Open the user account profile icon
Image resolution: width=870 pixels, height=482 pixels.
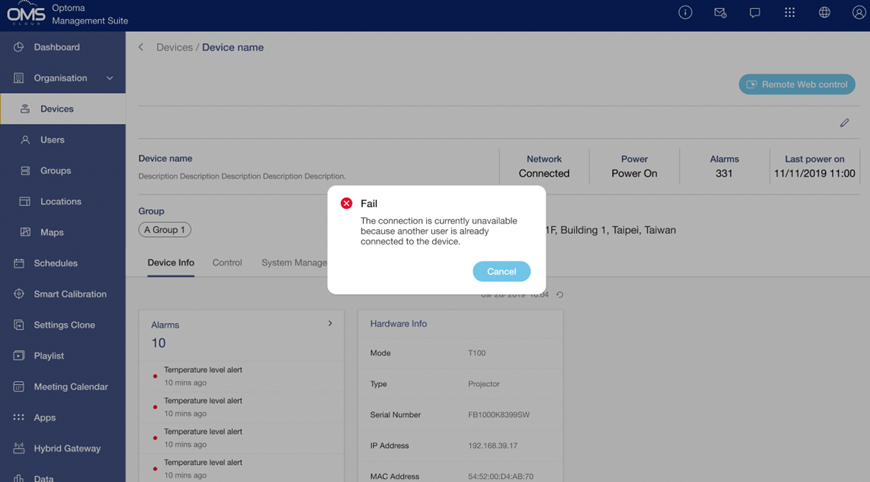[859, 13]
